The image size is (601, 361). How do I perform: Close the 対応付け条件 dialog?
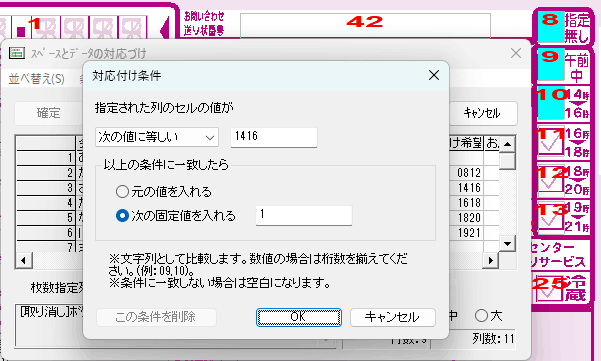coord(434,75)
